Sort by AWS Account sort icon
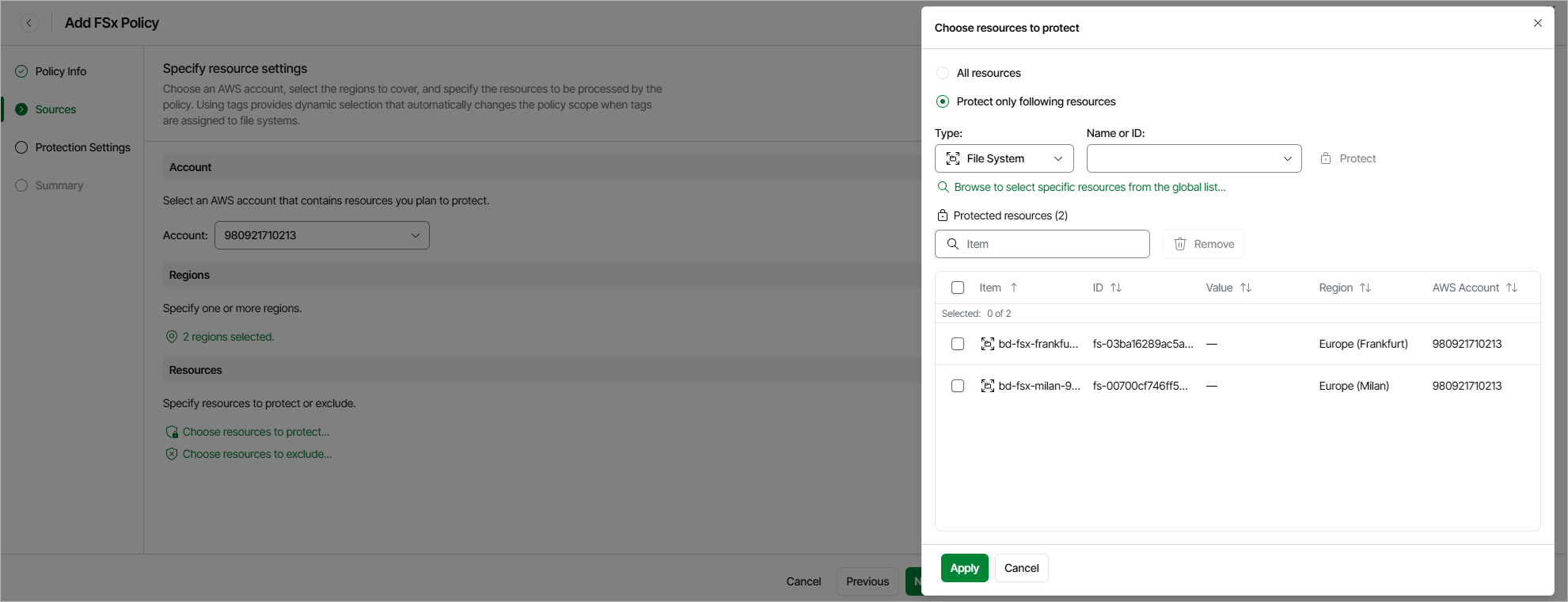This screenshot has width=1568, height=602. click(x=1512, y=288)
